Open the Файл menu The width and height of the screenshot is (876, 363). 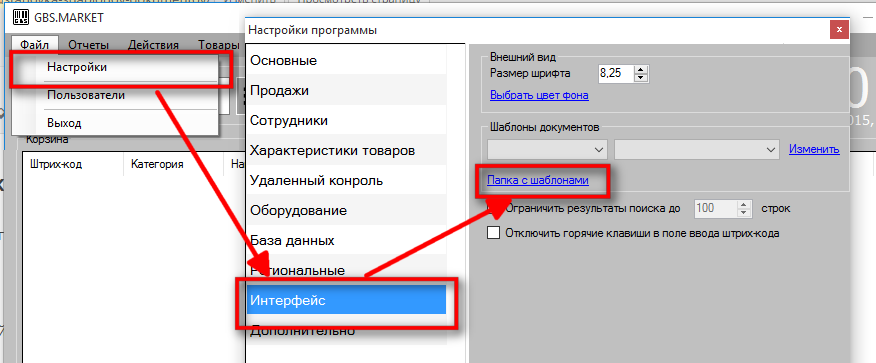pyautogui.click(x=35, y=45)
